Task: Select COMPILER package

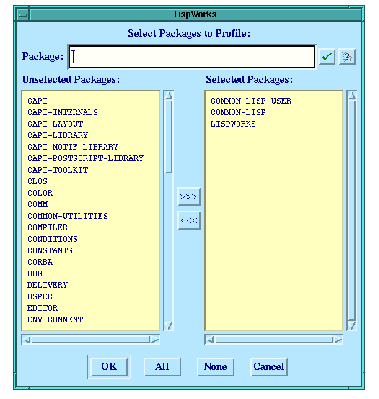Action: (x=47, y=227)
